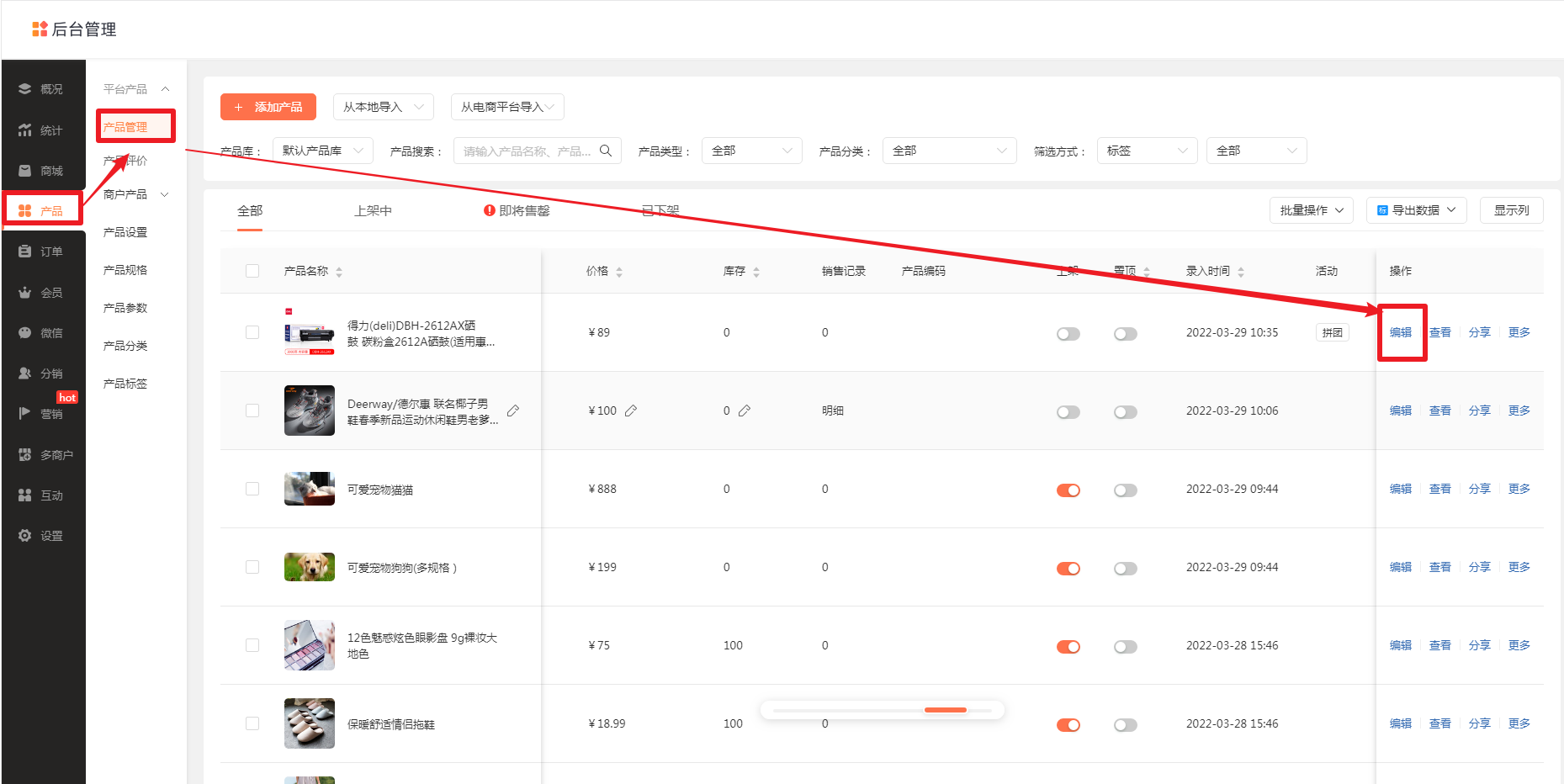Image resolution: width=1564 pixels, height=784 pixels.
Task: Open the 产品分类 全部 dropdown
Action: point(950,151)
